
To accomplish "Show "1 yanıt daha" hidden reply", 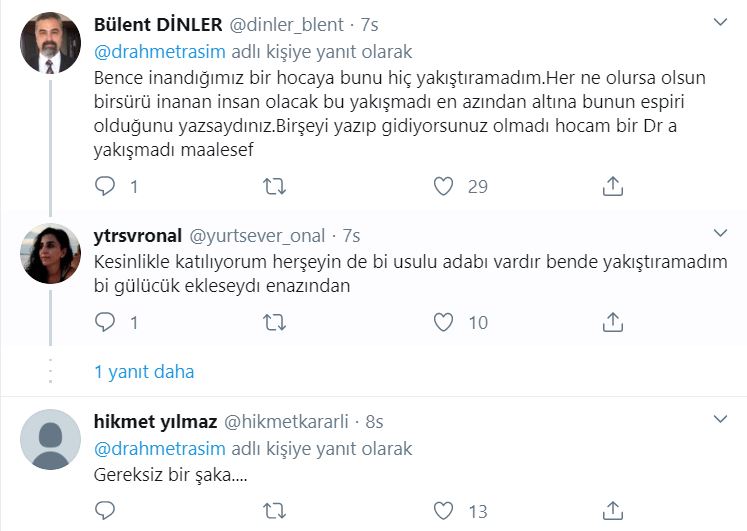I will pos(144,372).
